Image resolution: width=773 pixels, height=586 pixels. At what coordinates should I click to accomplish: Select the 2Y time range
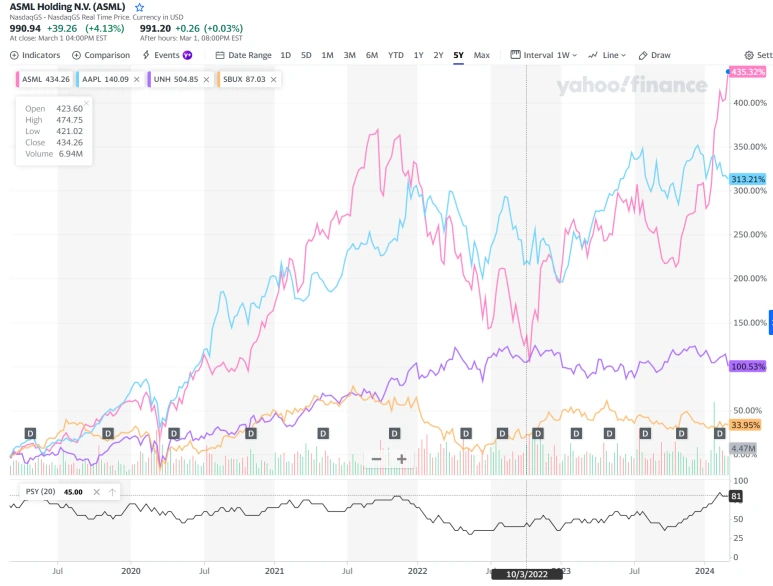tap(438, 55)
